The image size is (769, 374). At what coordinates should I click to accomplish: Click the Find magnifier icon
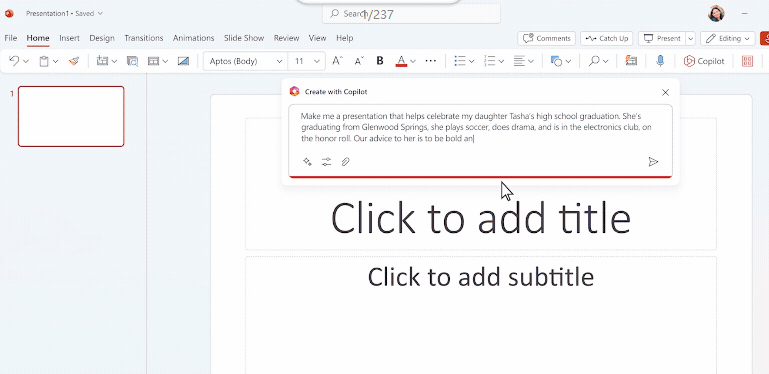click(x=594, y=61)
